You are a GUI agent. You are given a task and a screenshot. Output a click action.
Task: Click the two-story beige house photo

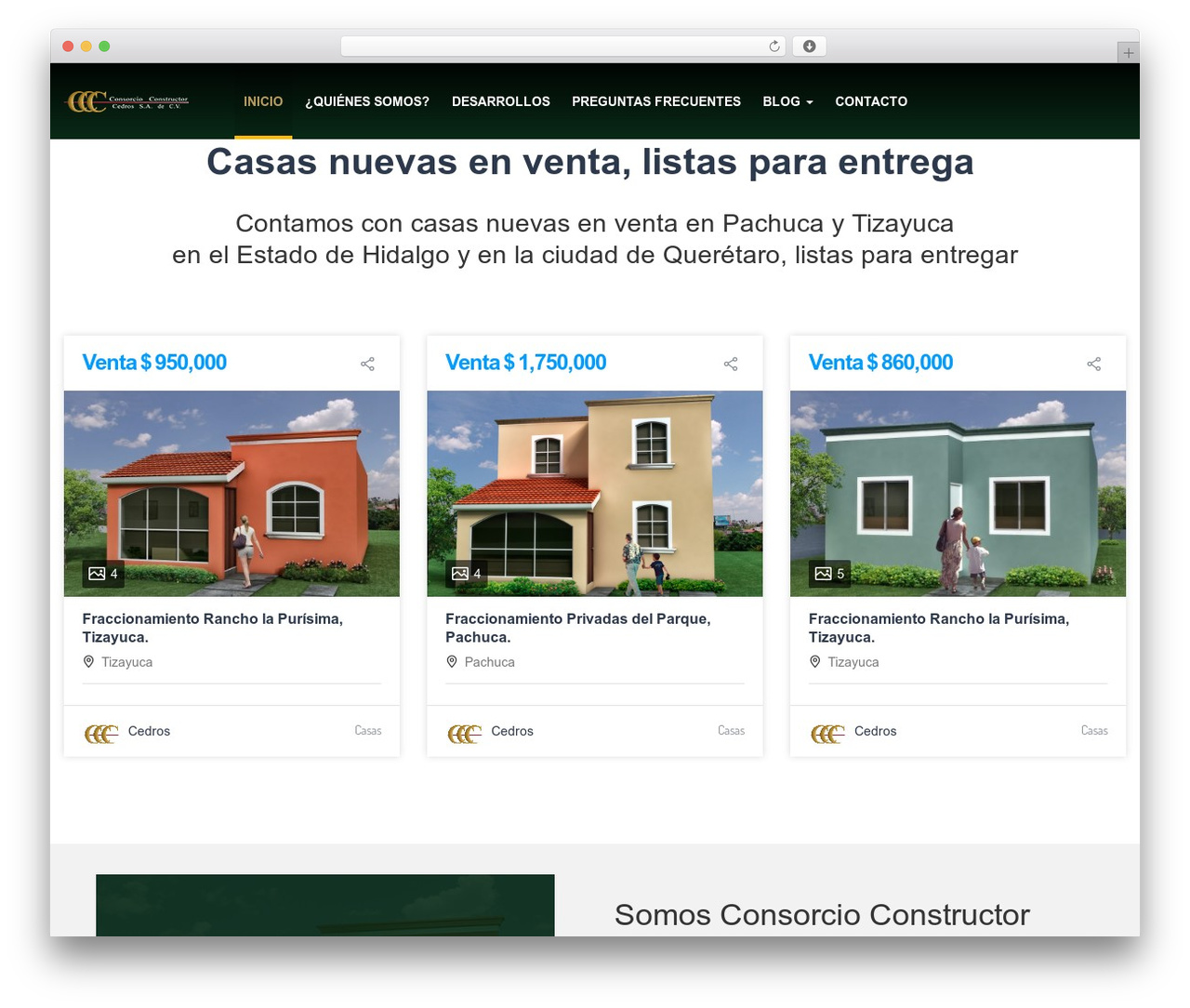(x=595, y=494)
